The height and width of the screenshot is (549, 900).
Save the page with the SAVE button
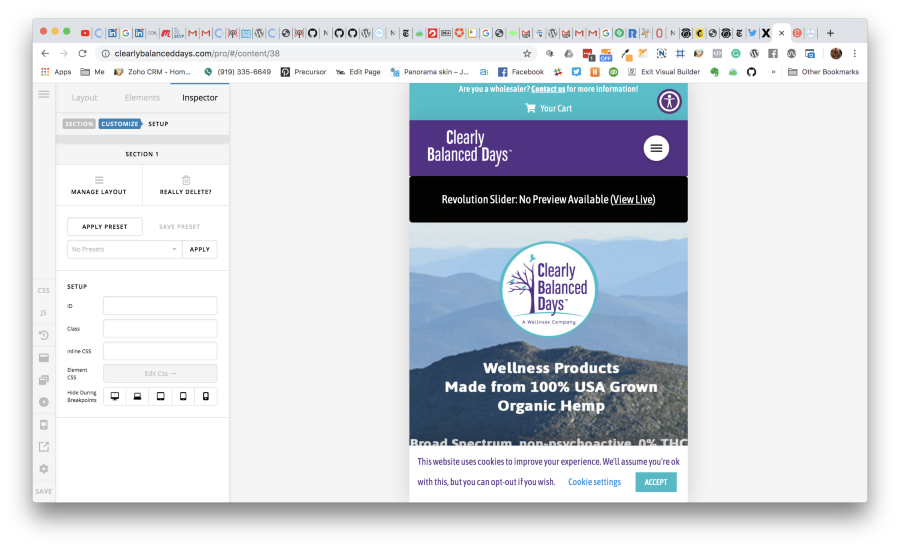44,492
